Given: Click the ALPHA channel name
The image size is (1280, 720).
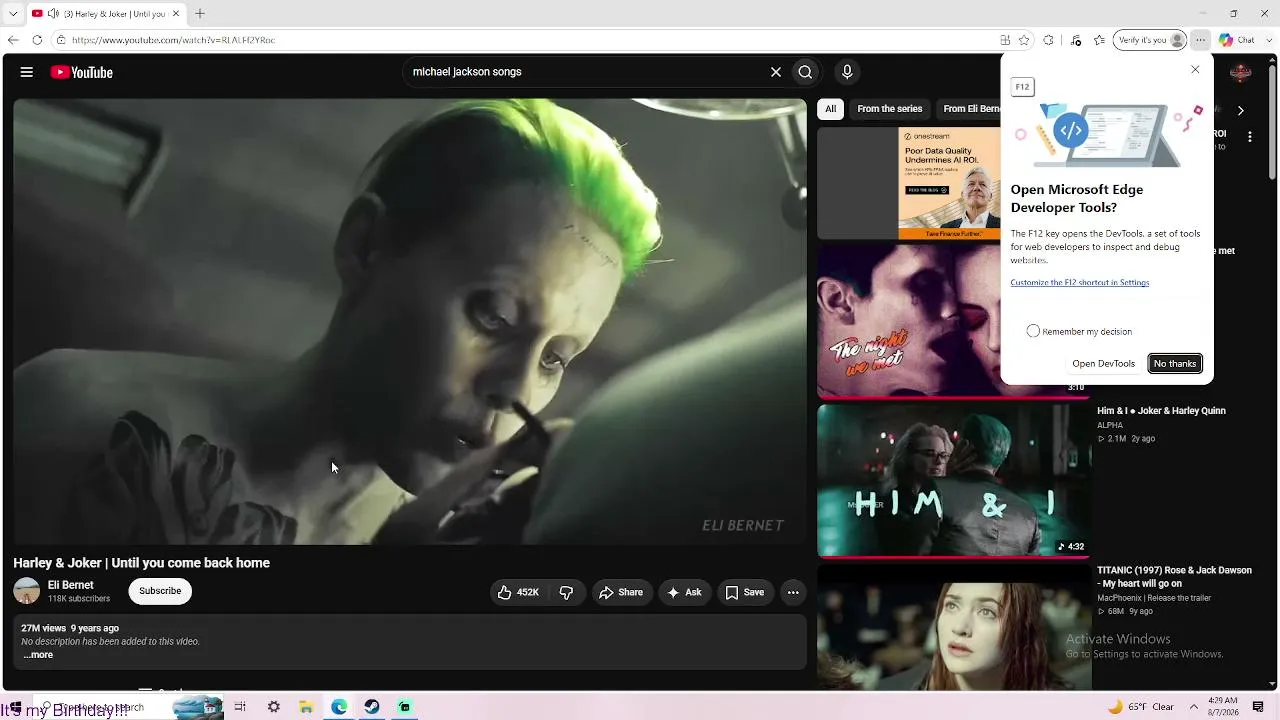Looking at the screenshot, I should click(1110, 425).
